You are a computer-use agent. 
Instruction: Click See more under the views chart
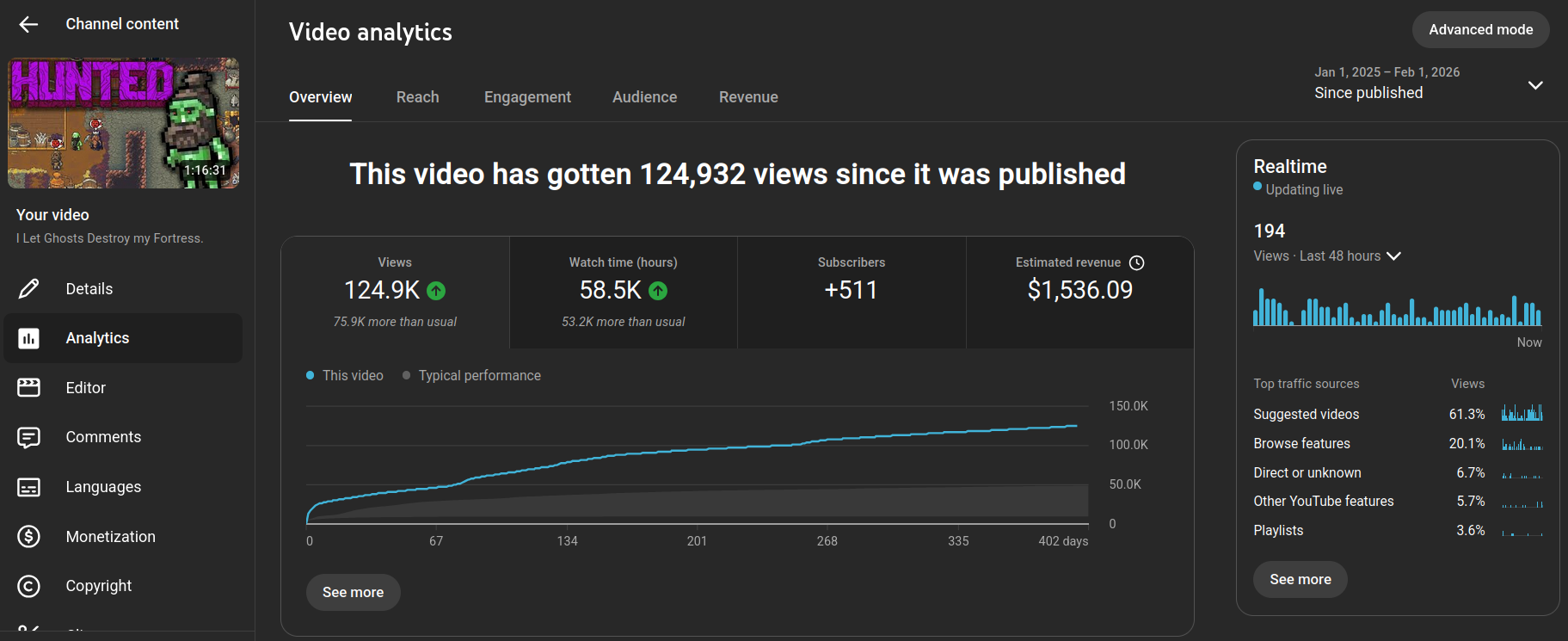[x=353, y=592]
